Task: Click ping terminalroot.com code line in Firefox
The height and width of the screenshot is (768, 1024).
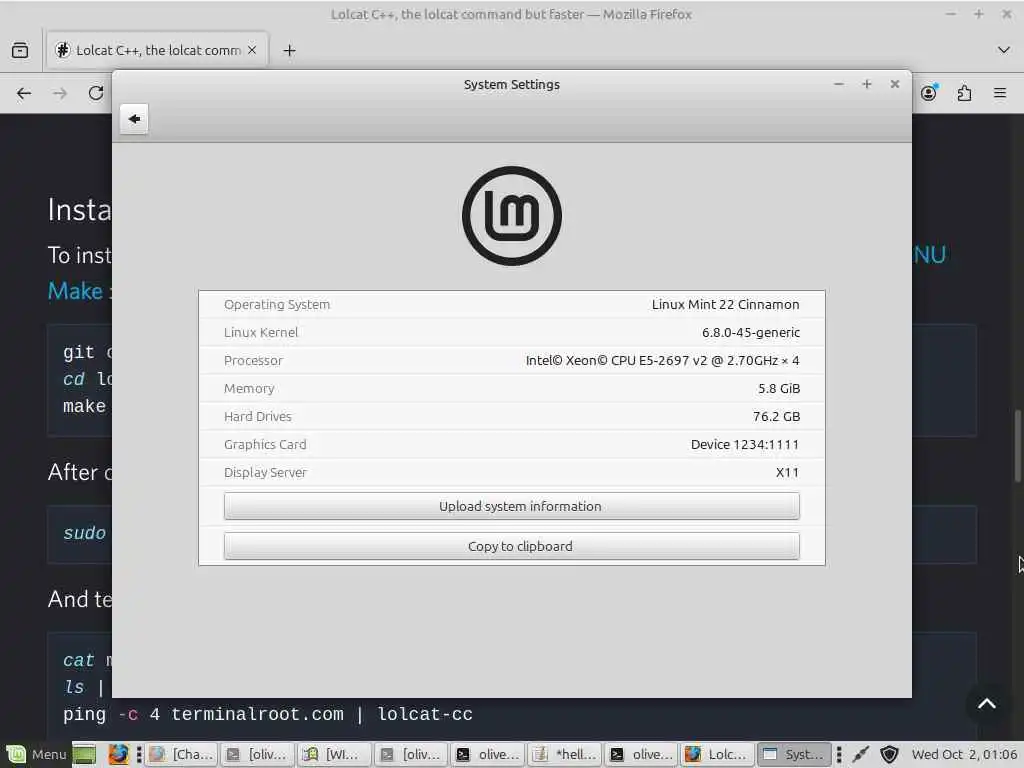Action: 268,714
